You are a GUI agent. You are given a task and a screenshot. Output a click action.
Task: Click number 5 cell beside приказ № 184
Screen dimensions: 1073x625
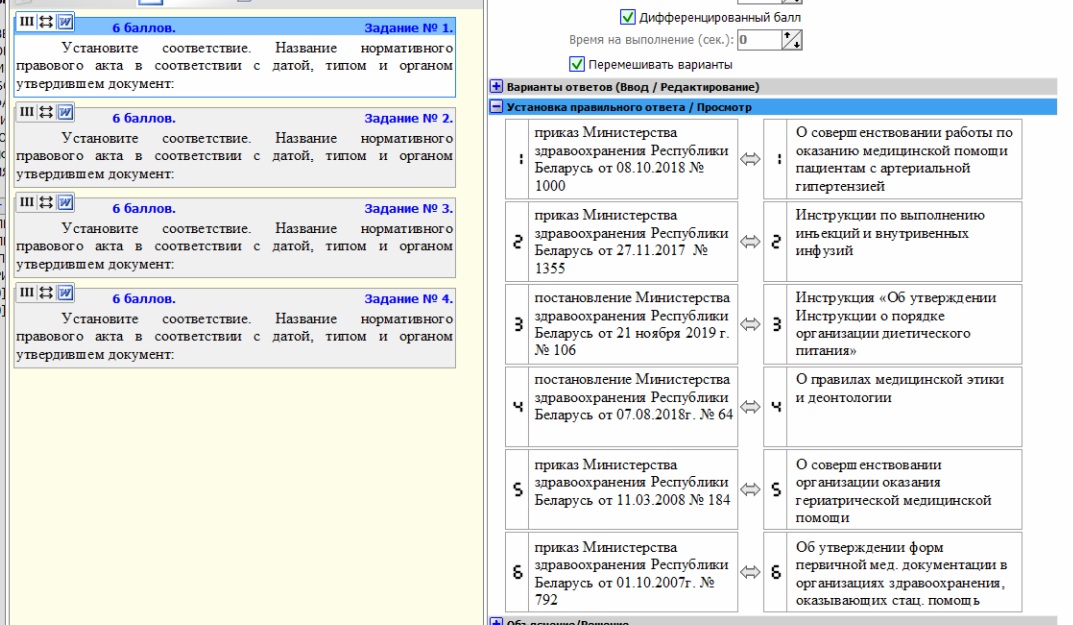click(x=517, y=489)
